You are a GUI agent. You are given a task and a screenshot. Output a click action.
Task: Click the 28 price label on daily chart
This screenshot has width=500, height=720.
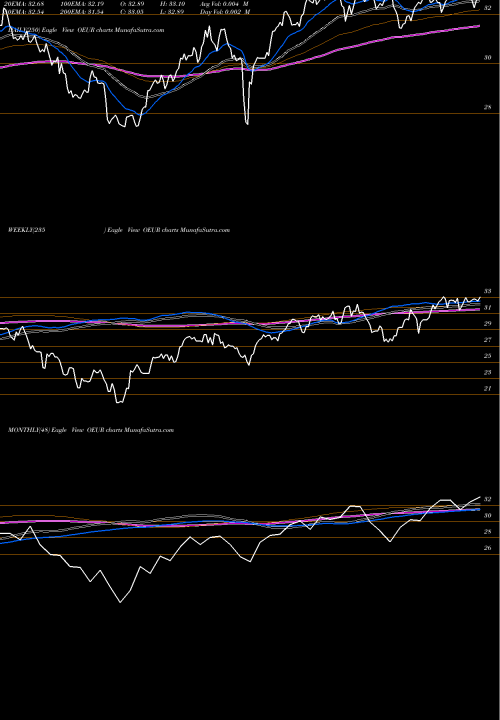[487, 107]
